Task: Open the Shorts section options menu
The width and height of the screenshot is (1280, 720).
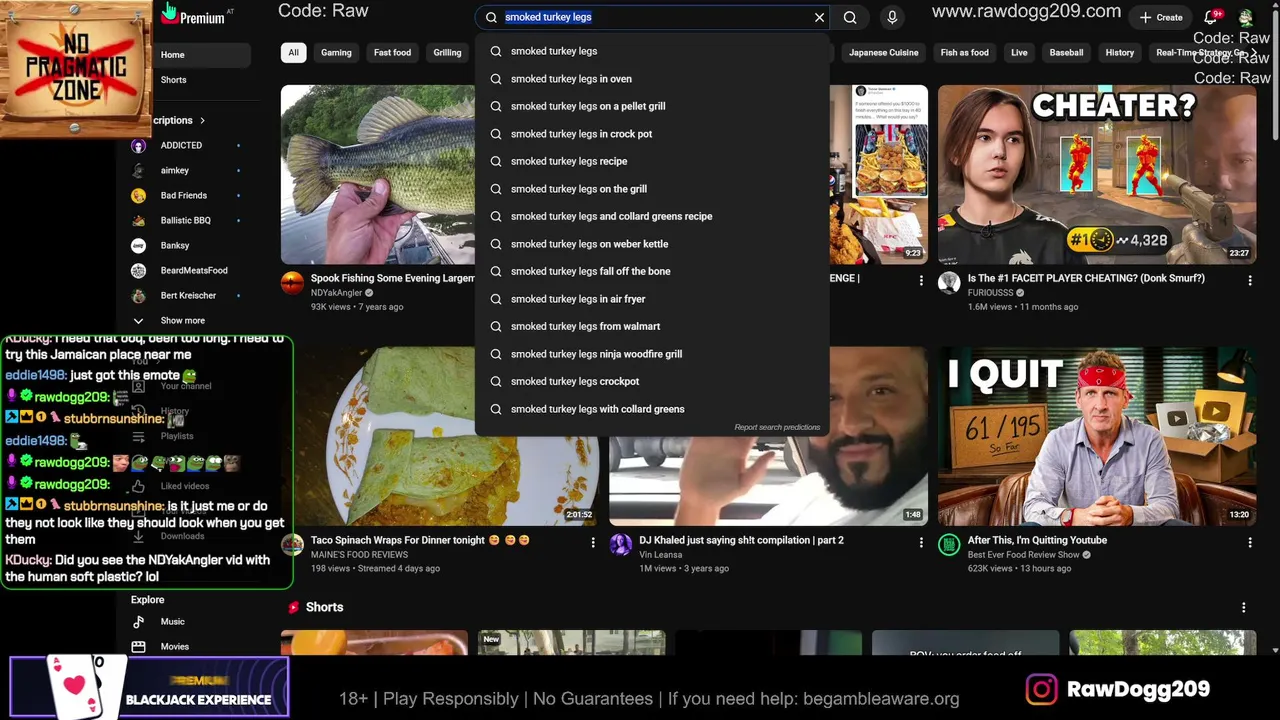Action: [1243, 607]
